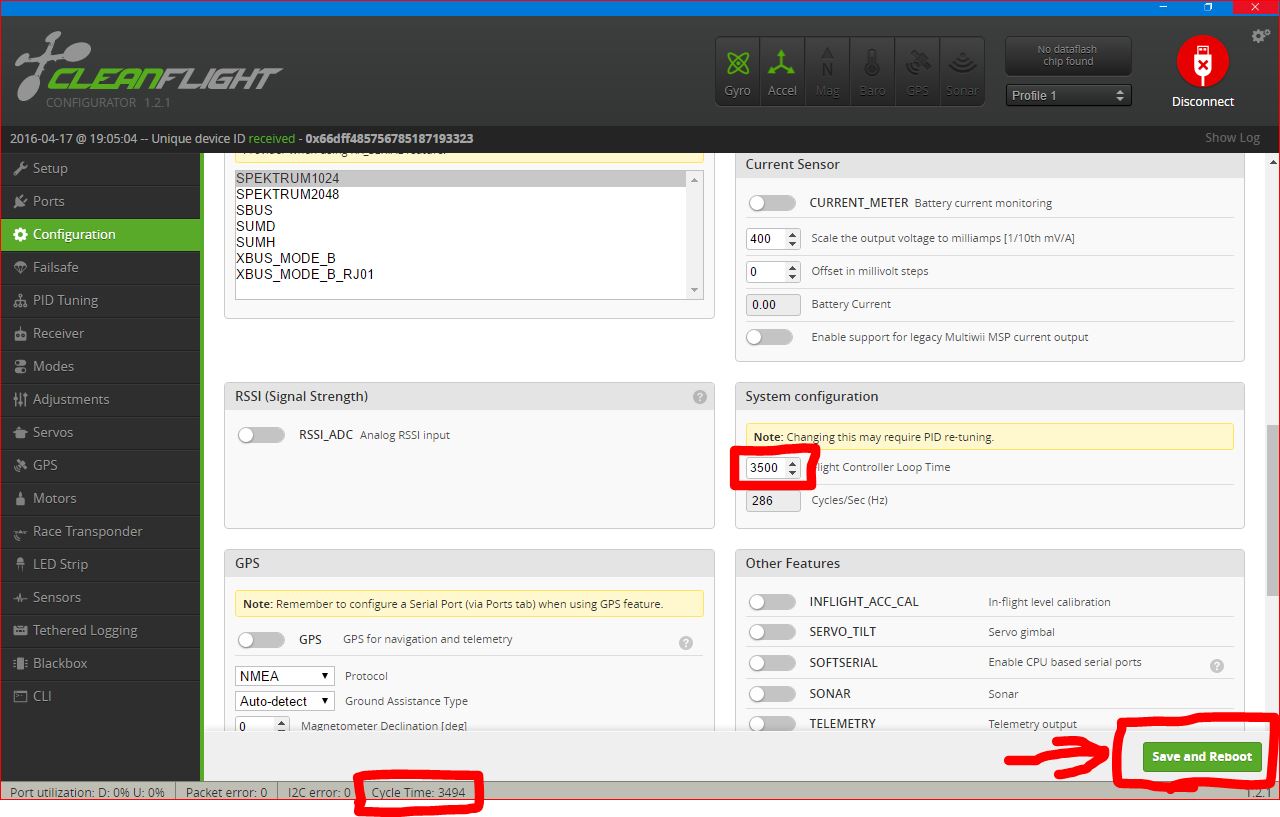
Task: Toggle legacy Multiwii MSP current output
Action: (x=770, y=337)
